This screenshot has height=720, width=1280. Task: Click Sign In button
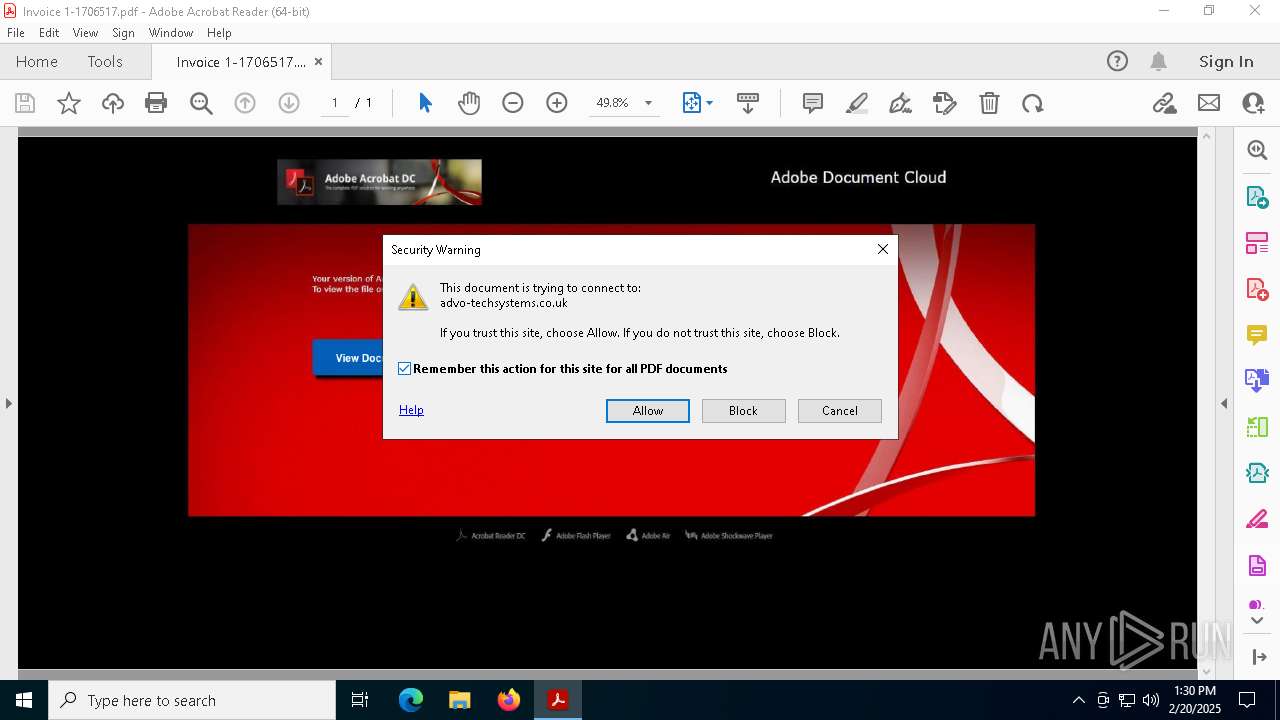[x=1226, y=62]
